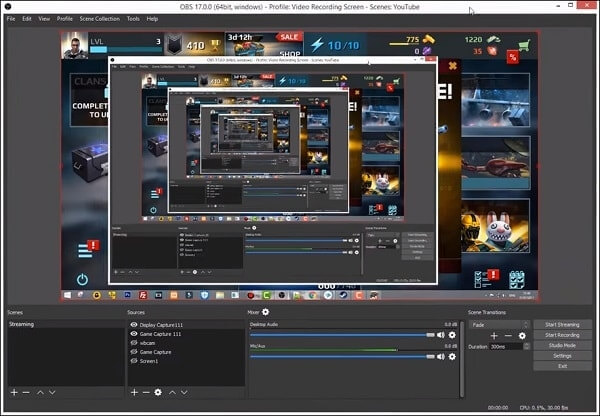Click the Duration spinner arrows
The width and height of the screenshot is (600, 416).
(527, 346)
